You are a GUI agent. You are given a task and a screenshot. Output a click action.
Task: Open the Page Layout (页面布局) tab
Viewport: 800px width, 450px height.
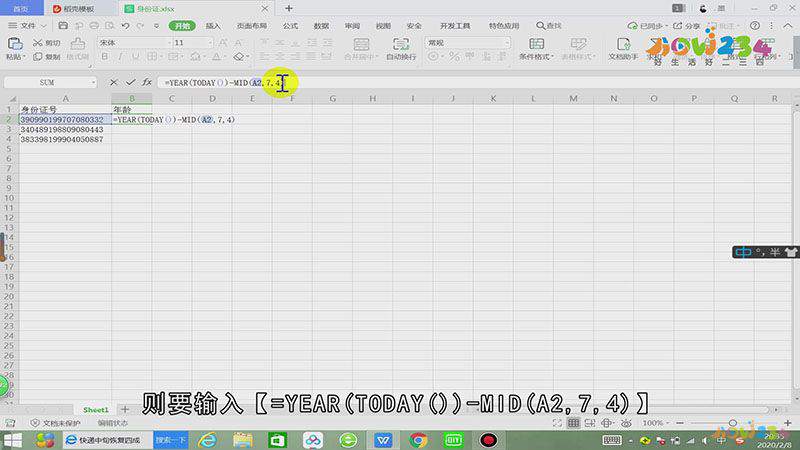252,26
